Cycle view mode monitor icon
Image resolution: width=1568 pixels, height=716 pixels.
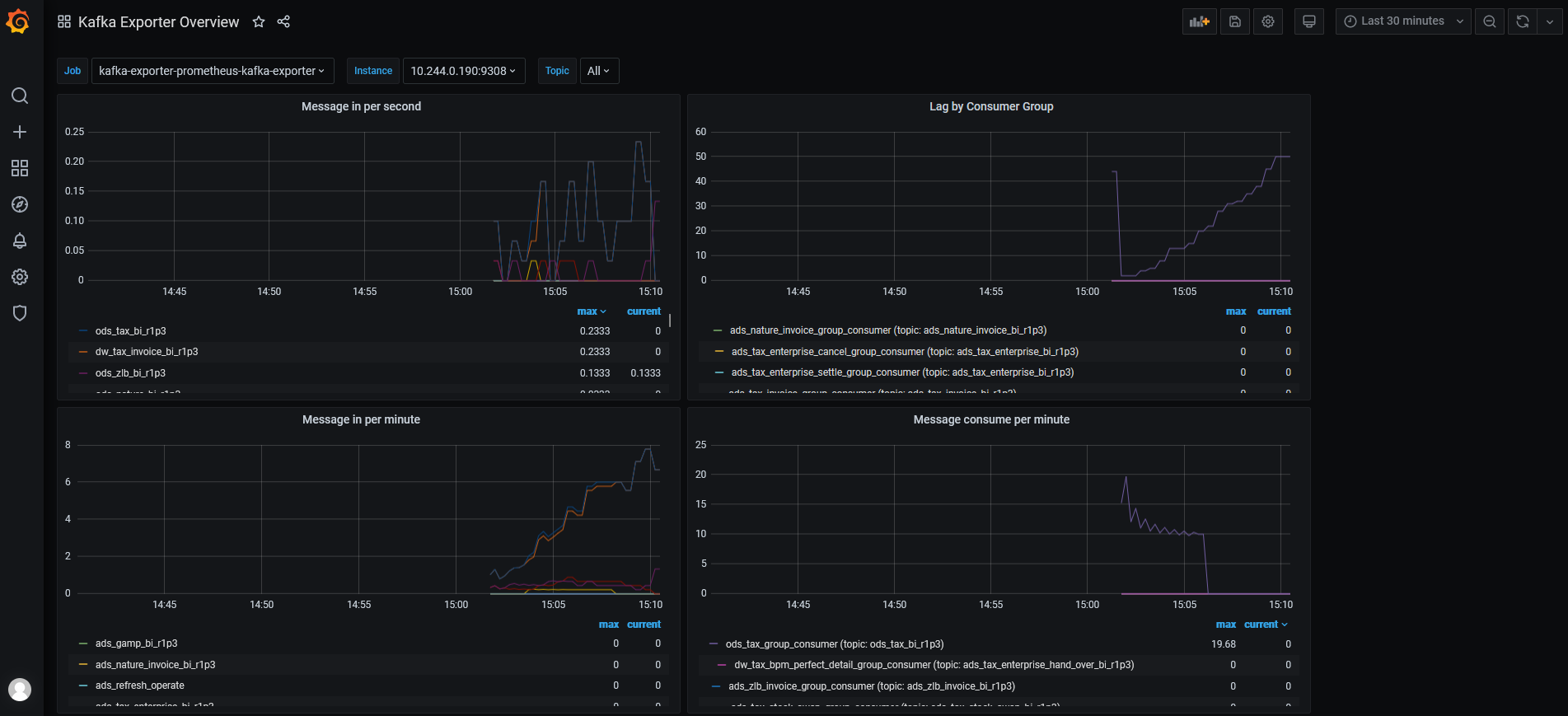point(1309,21)
